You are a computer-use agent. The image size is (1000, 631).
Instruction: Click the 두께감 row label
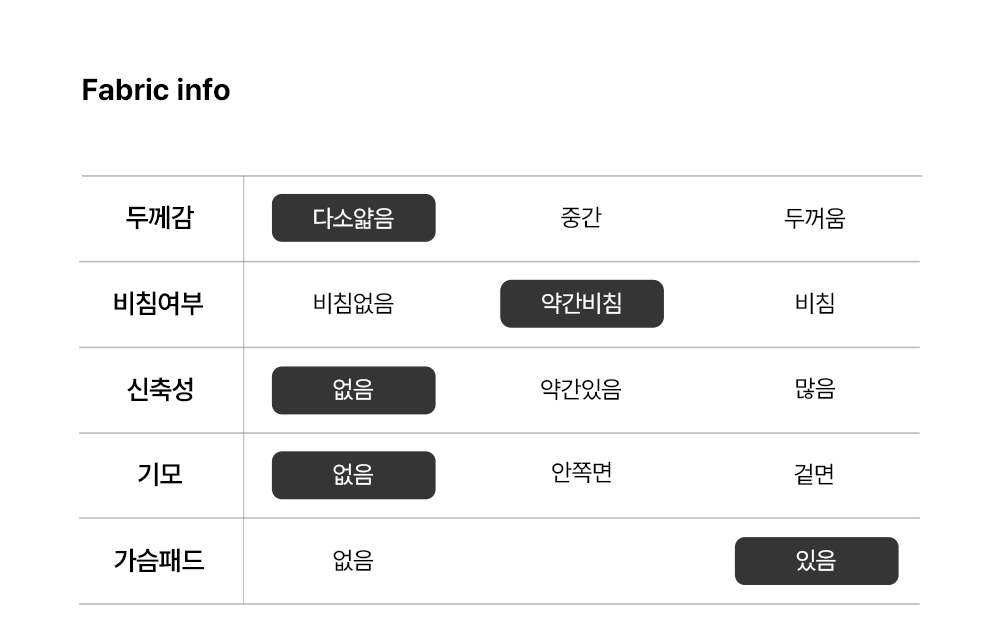click(x=159, y=218)
